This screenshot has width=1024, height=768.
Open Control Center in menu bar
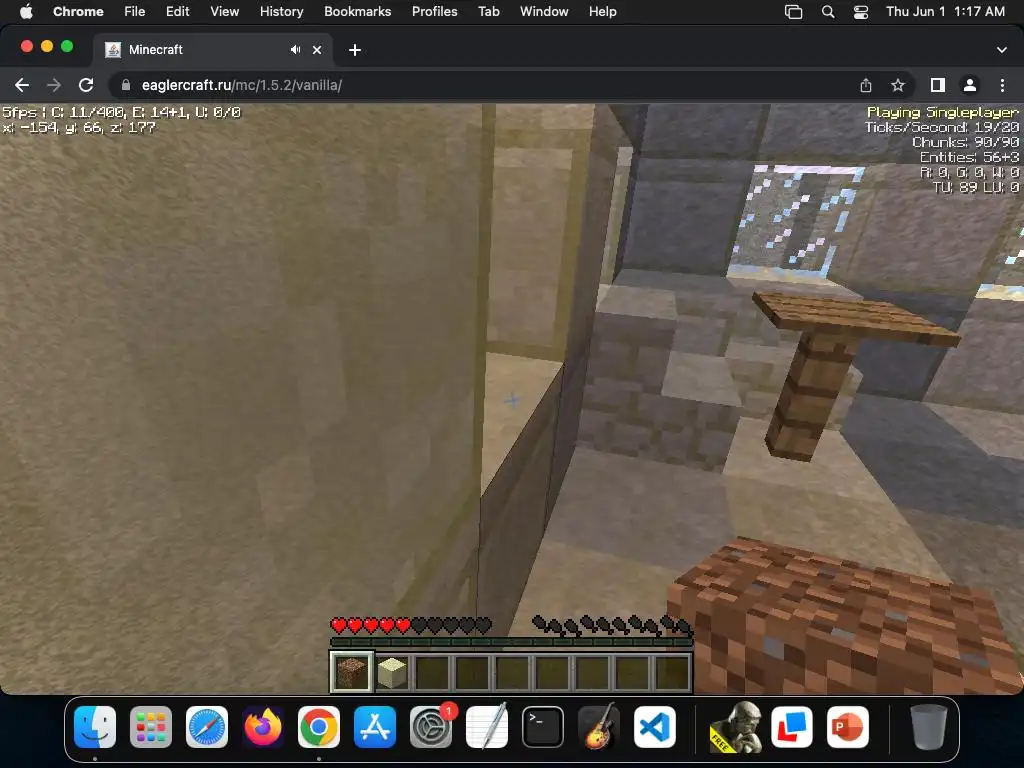[x=861, y=12]
